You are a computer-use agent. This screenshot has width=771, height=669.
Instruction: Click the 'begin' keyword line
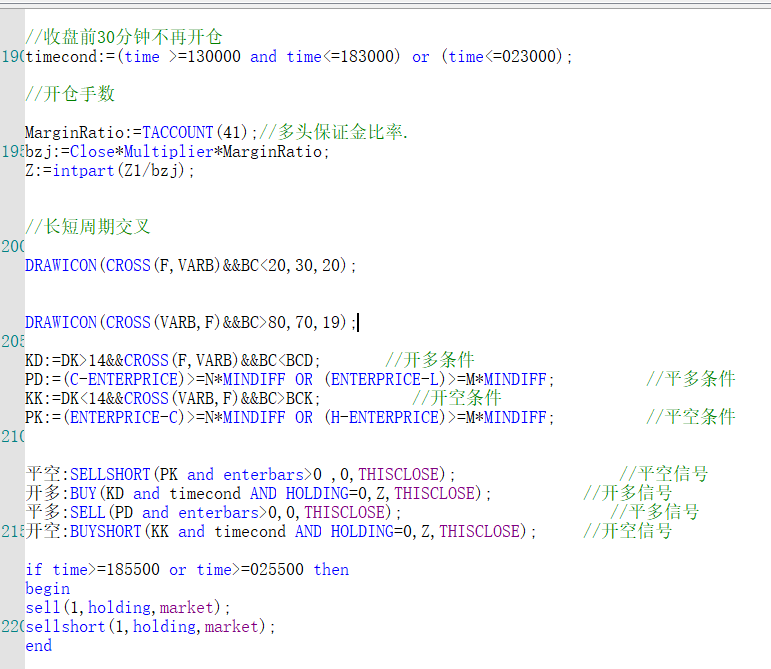pos(48,589)
